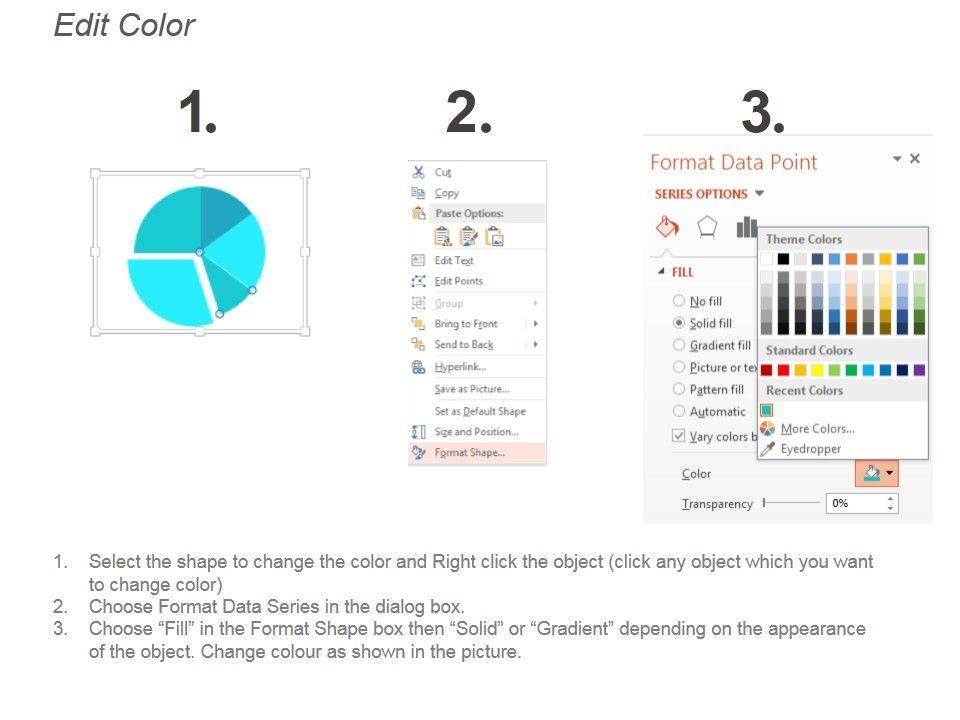Click the Transparency percentage input field

[856, 503]
